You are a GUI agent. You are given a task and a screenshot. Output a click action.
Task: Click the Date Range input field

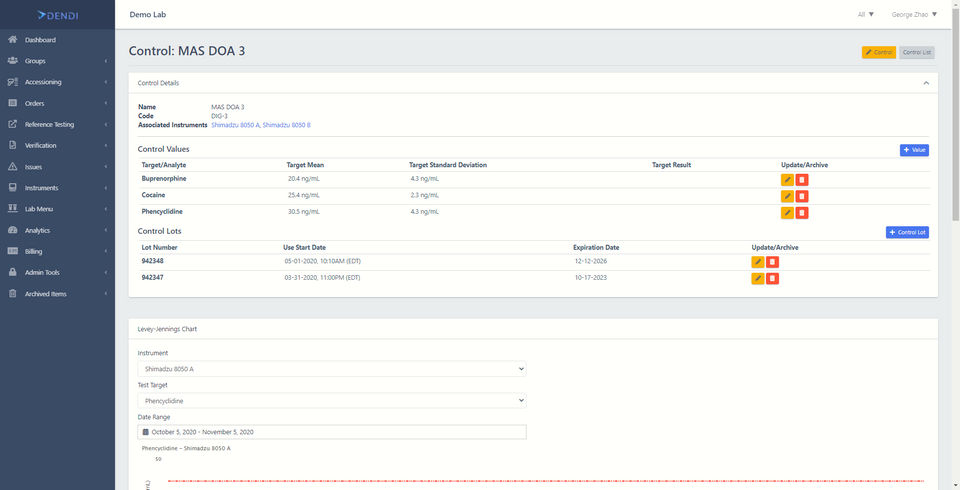click(x=332, y=432)
